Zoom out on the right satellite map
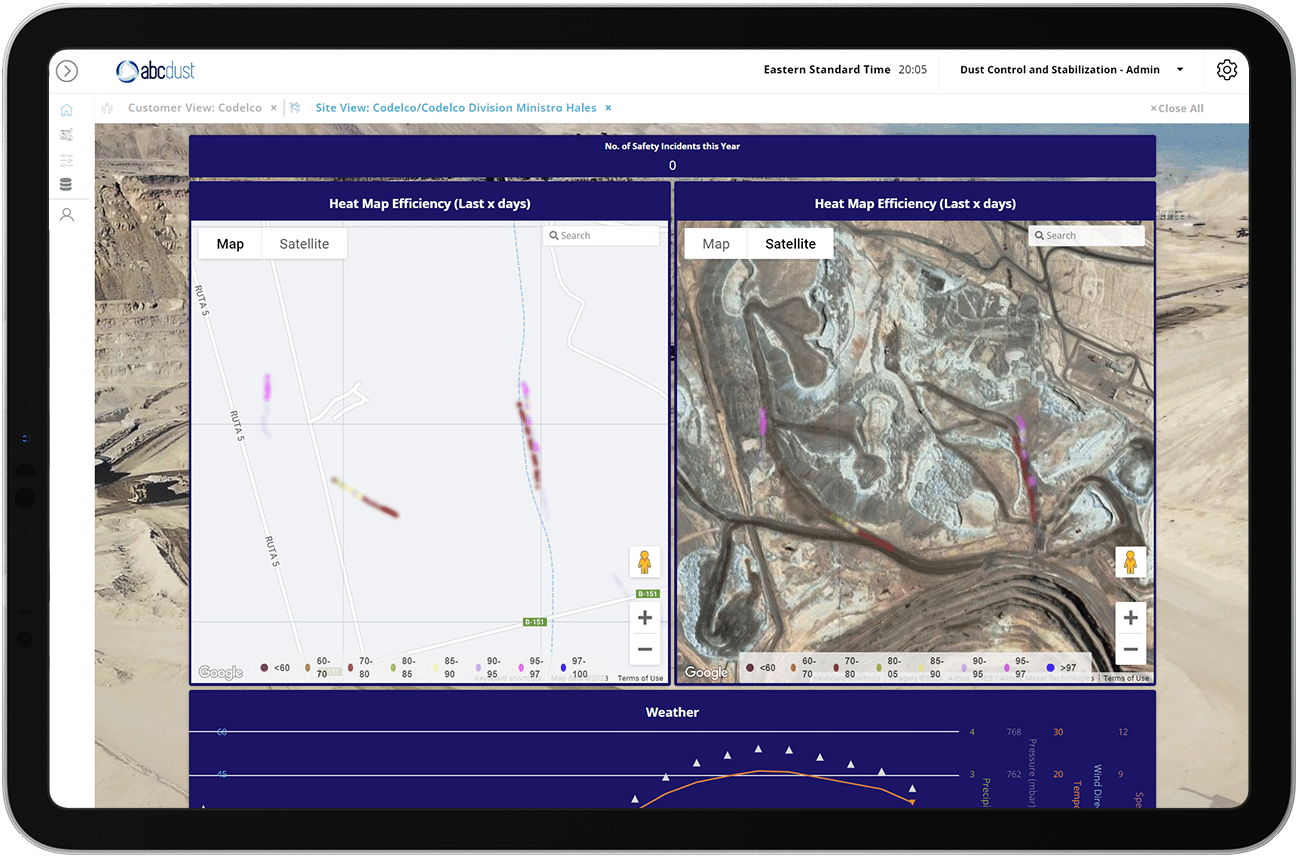This screenshot has width=1300, height=857. click(1131, 649)
